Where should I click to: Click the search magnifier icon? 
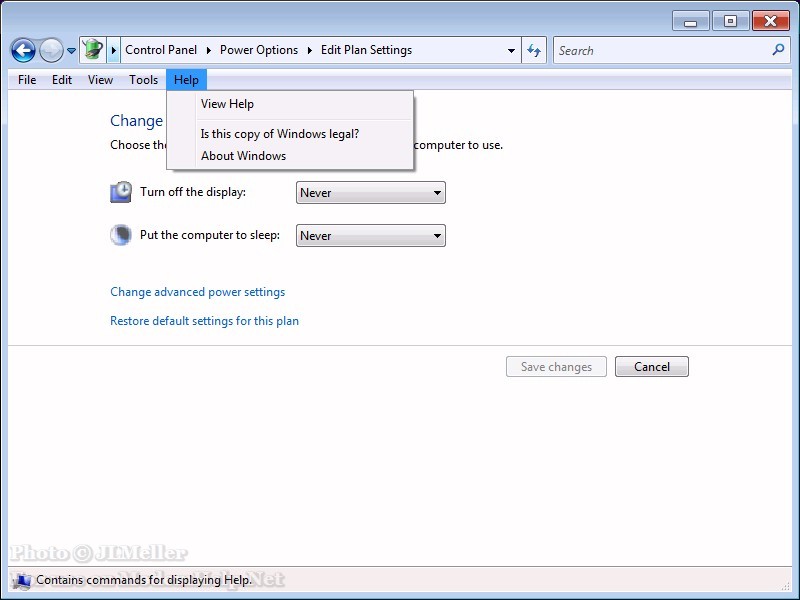click(778, 50)
